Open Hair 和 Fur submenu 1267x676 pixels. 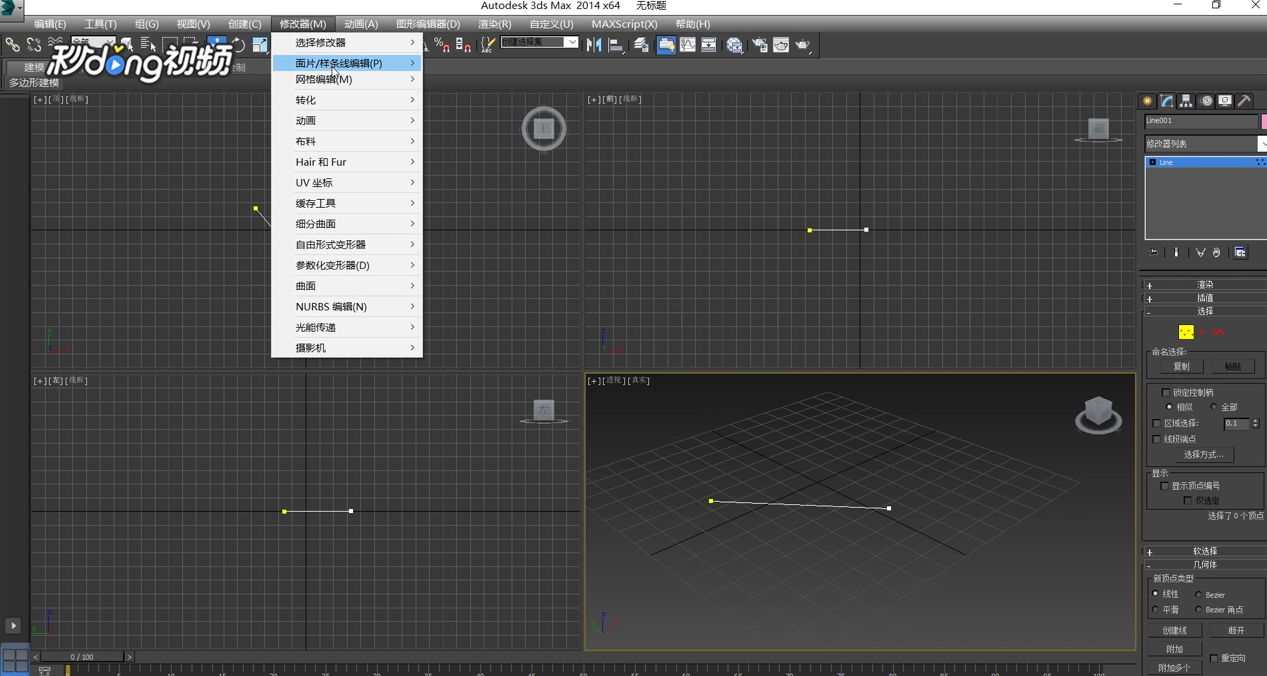click(x=347, y=162)
